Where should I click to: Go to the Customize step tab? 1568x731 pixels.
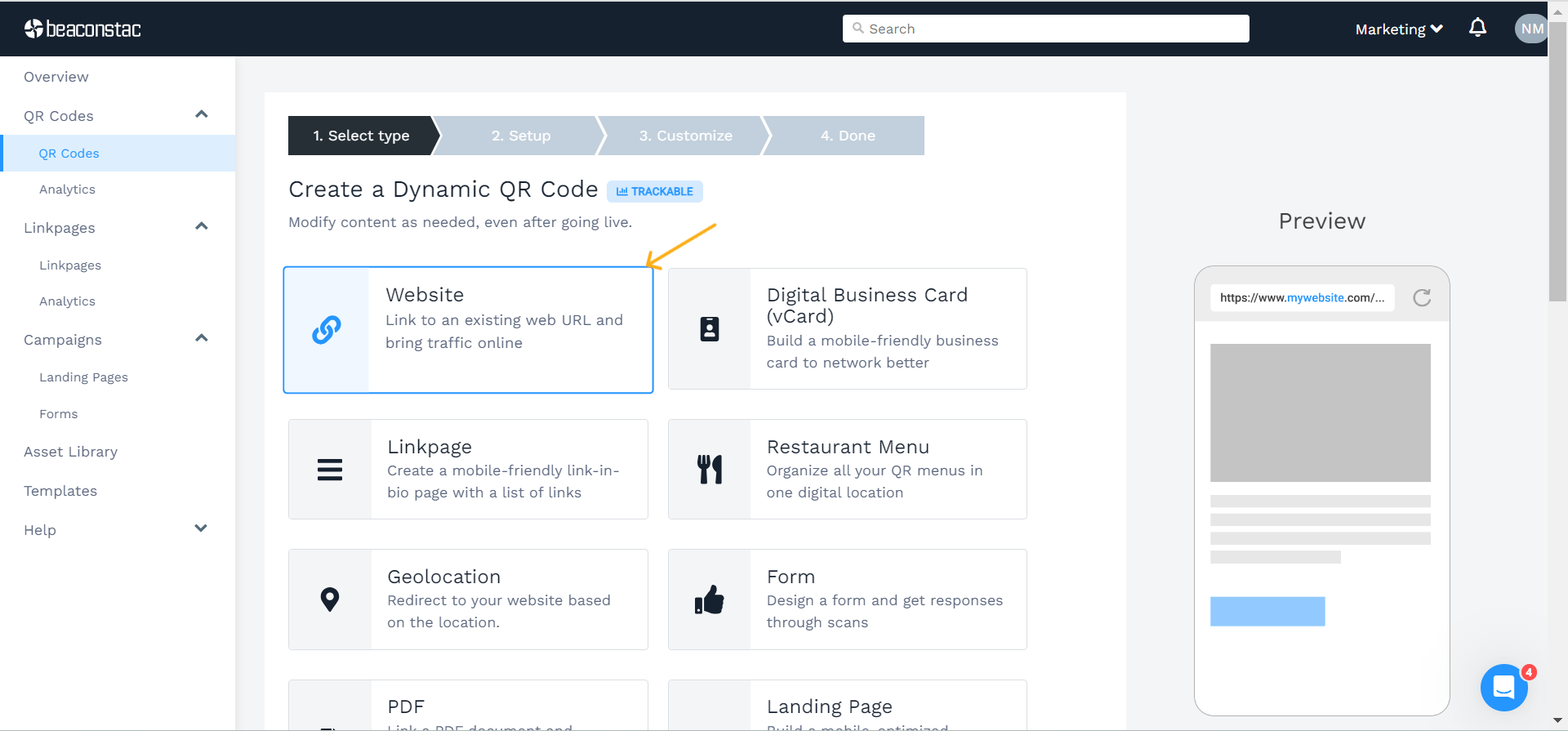tap(685, 136)
